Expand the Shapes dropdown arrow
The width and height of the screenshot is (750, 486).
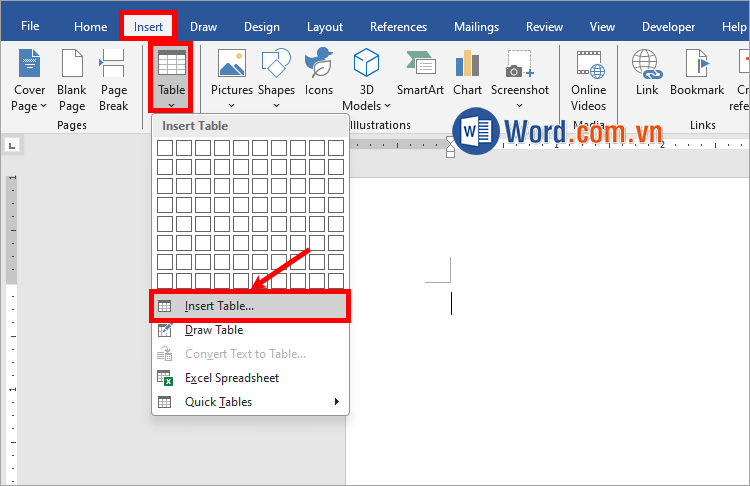pos(276,105)
